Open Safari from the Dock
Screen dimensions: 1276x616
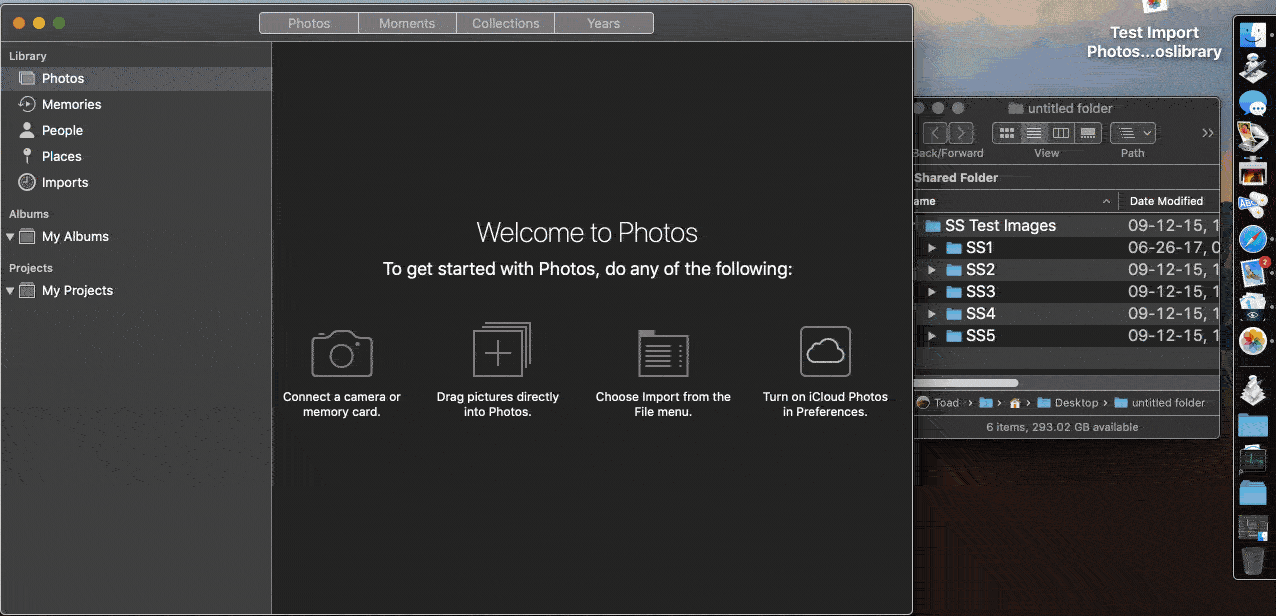(x=1253, y=239)
